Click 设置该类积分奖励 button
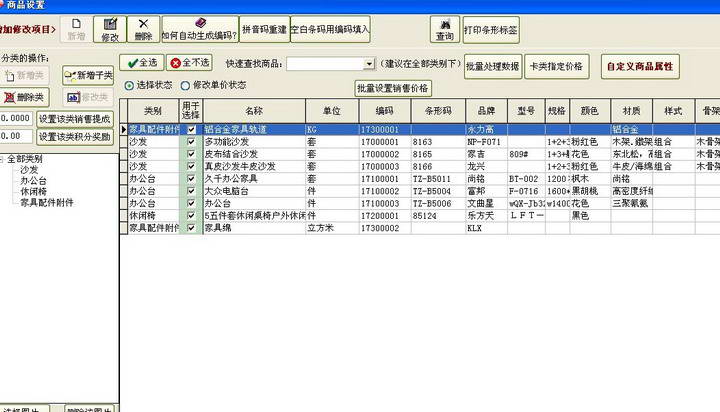 point(75,136)
